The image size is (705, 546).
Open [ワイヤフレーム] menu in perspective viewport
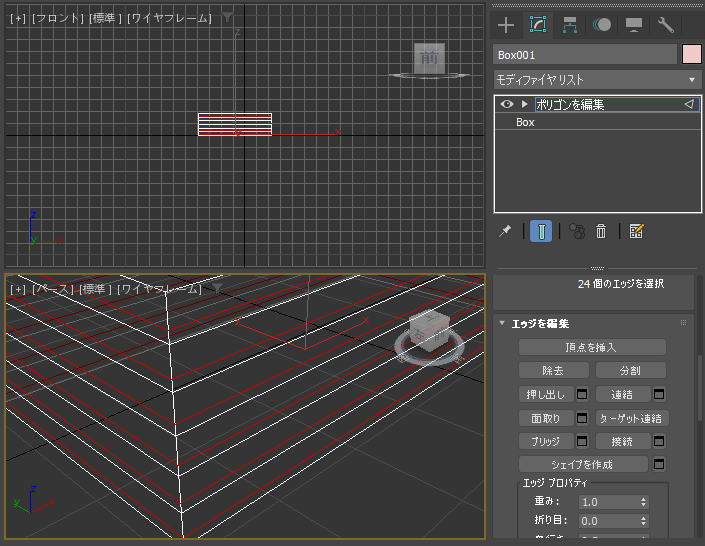pos(159,289)
